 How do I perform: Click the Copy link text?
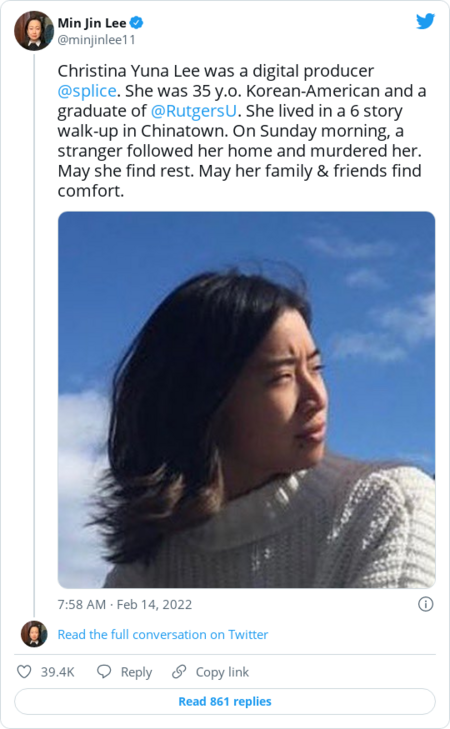(222, 672)
